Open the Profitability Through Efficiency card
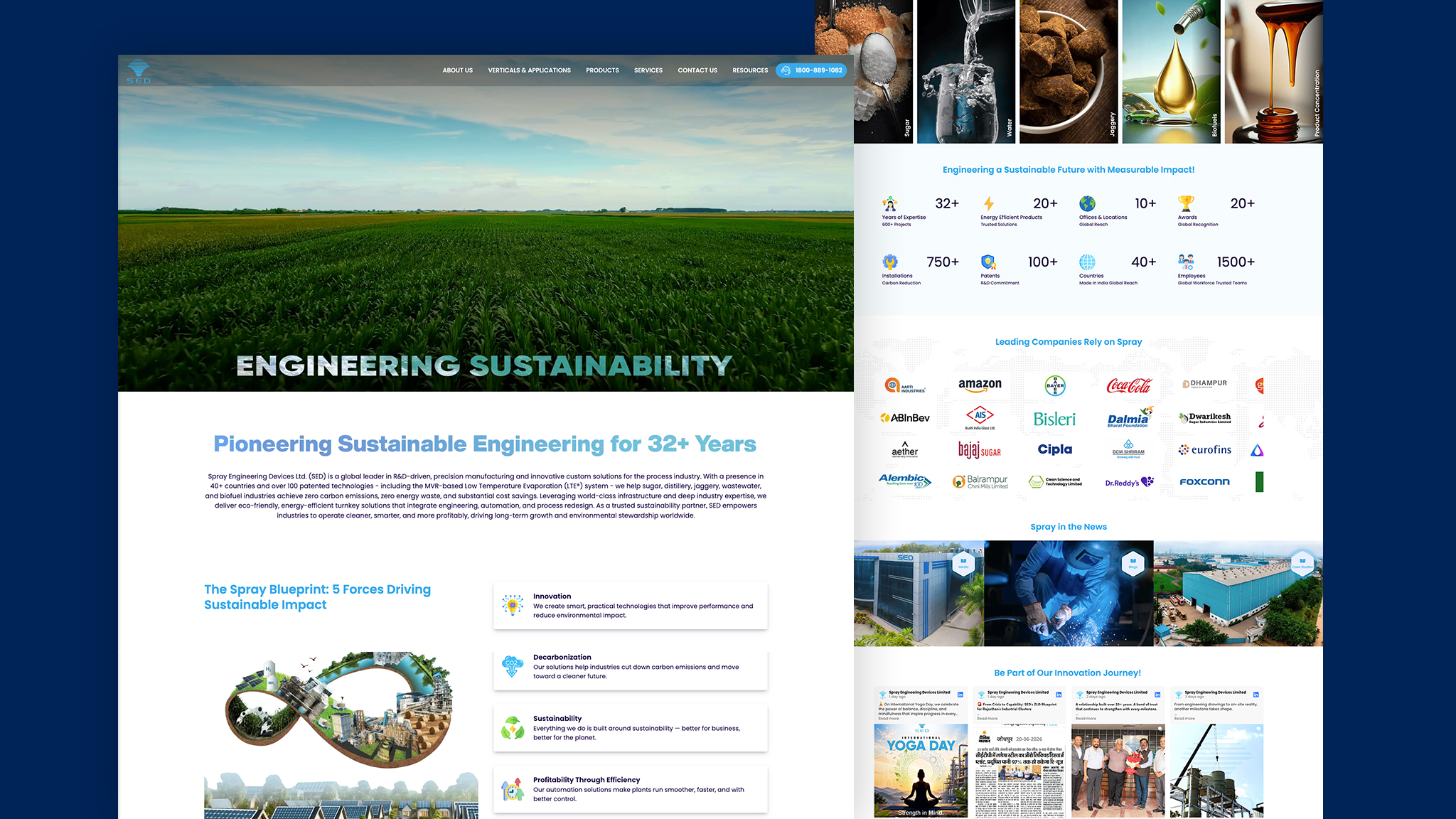The width and height of the screenshot is (1456, 819). click(x=631, y=789)
